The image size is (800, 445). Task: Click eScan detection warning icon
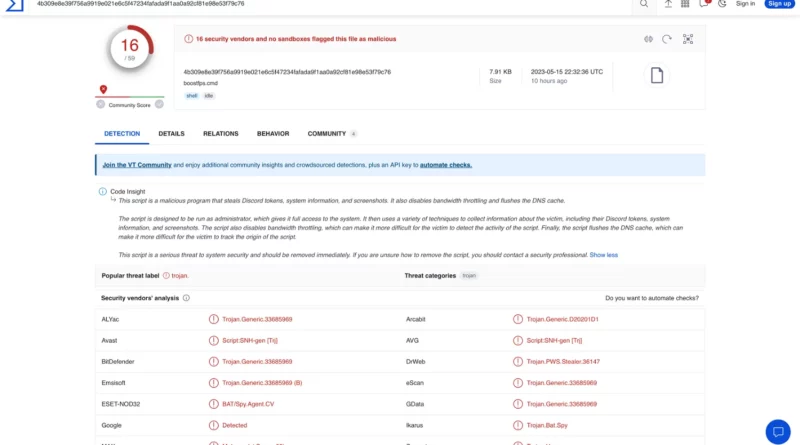(x=518, y=383)
